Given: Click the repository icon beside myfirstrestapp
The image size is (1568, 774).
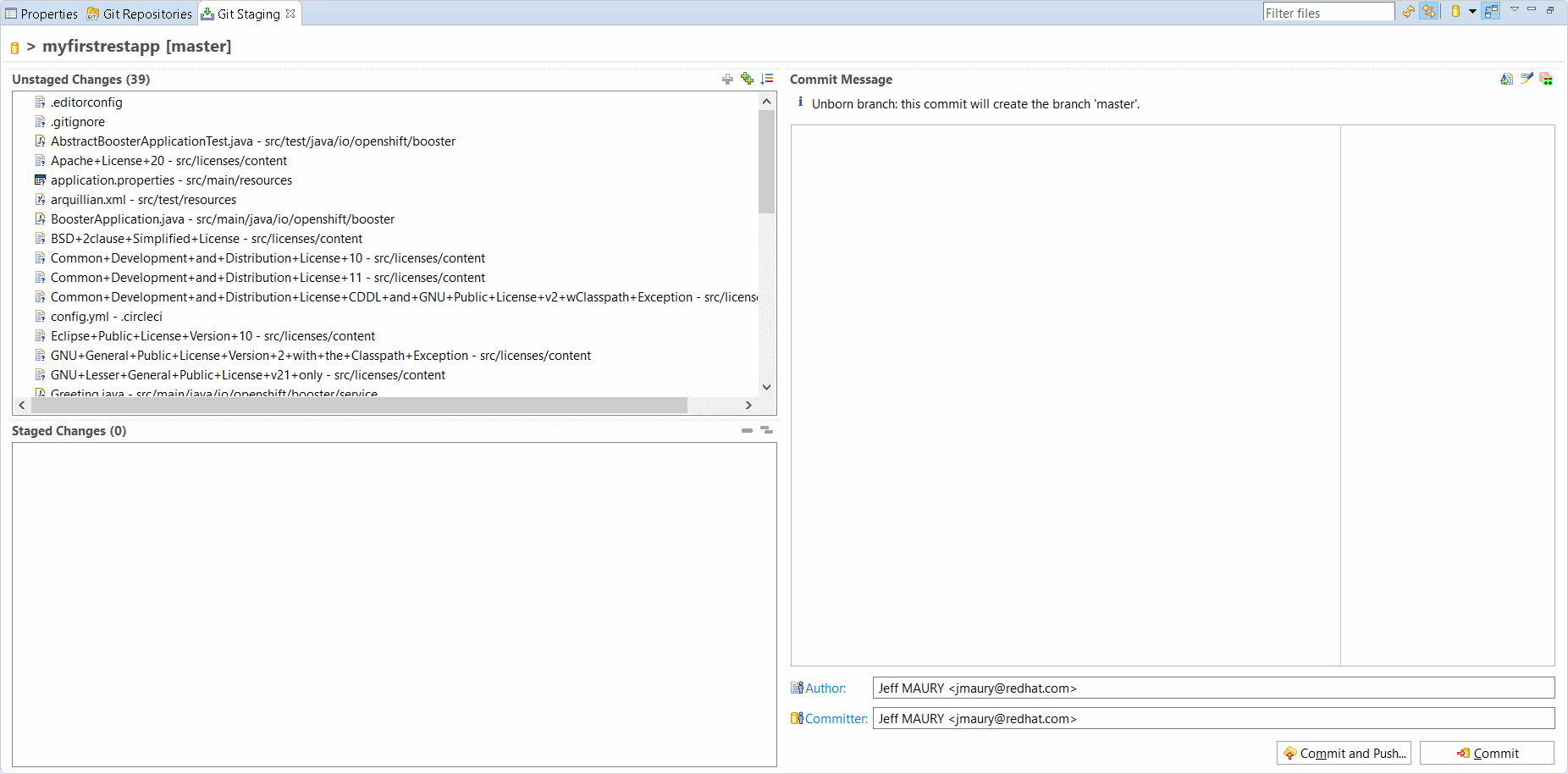Looking at the screenshot, I should [14, 47].
